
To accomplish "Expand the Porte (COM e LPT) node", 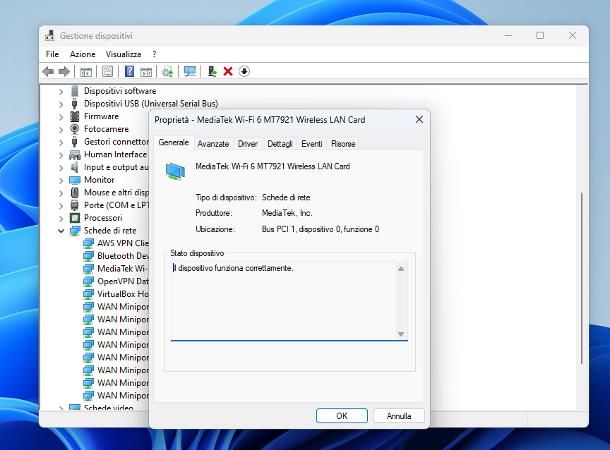I will pos(61,206).
